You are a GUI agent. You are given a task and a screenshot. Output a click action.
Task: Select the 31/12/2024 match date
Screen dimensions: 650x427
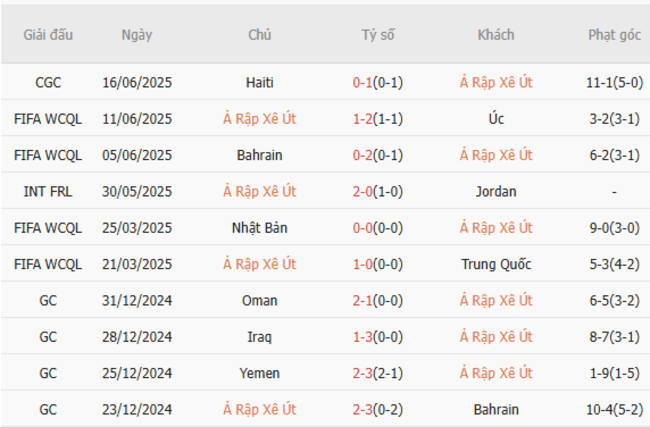pos(137,300)
